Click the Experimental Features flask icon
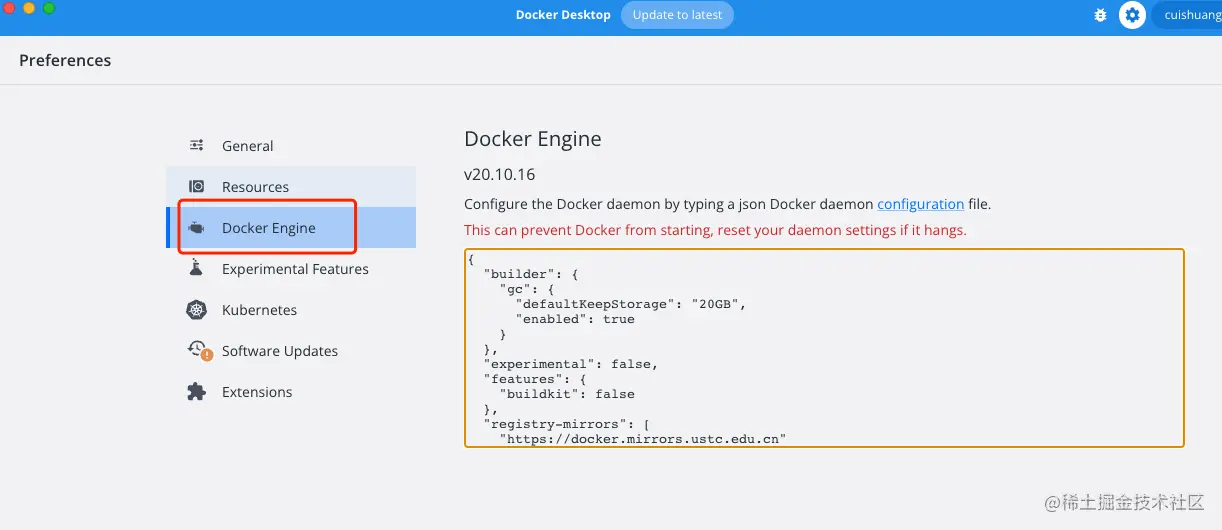Image resolution: width=1222 pixels, height=530 pixels. pos(197,269)
